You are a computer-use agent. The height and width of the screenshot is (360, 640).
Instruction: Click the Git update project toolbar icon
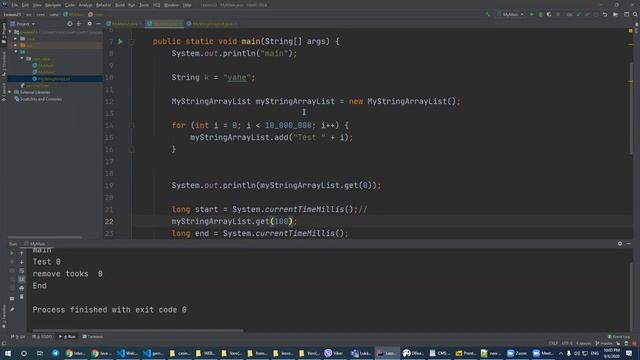579,14
